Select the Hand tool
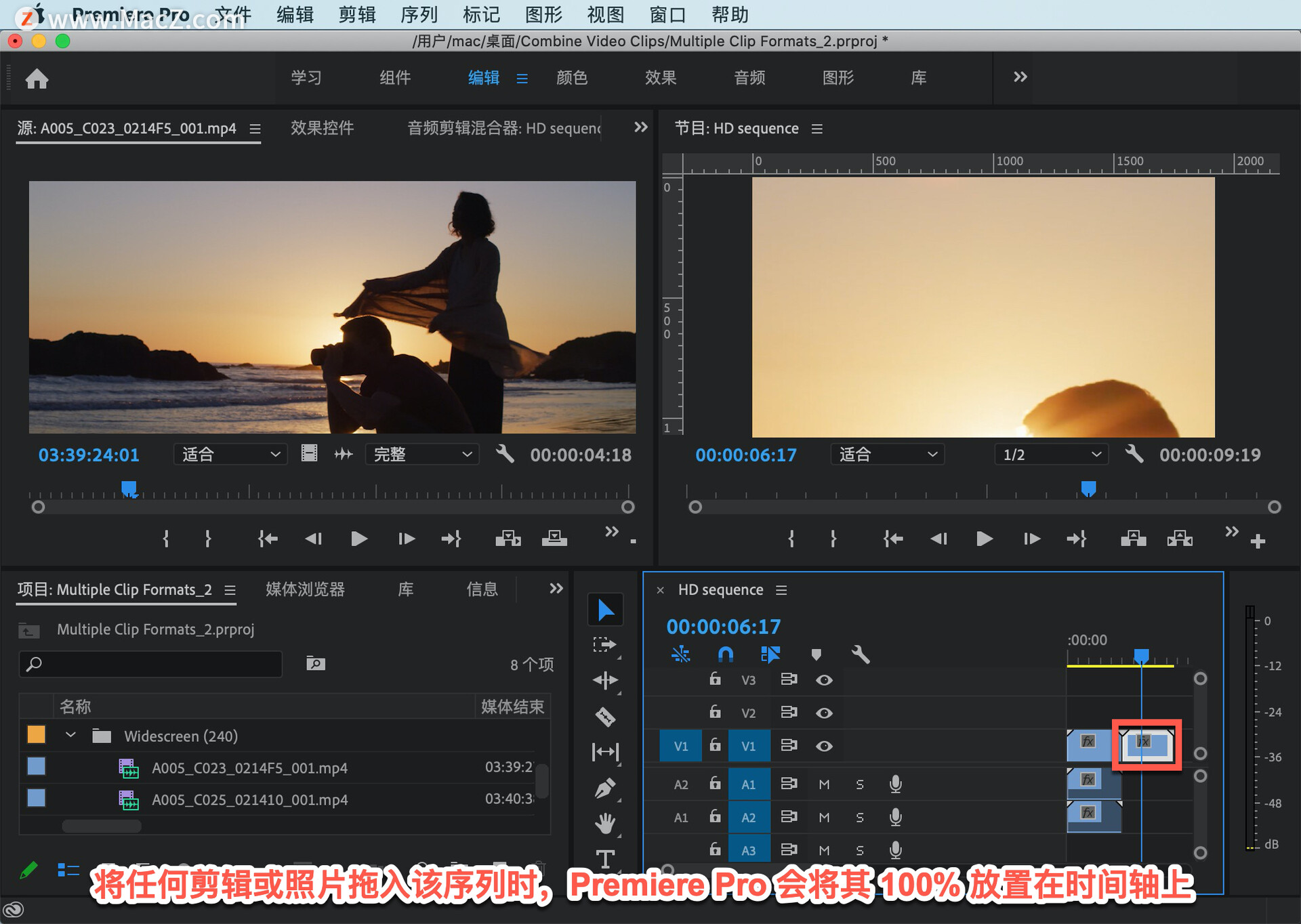 (604, 823)
